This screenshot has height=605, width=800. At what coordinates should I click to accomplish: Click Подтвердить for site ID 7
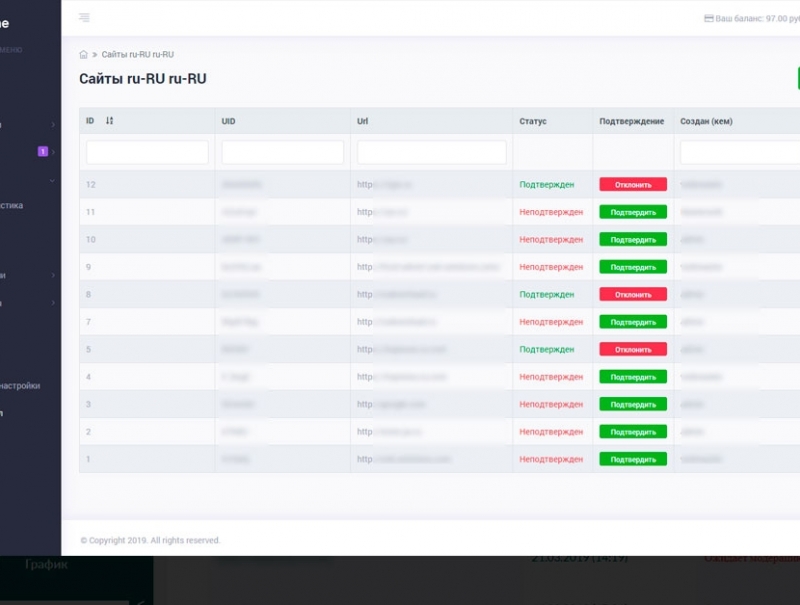pyautogui.click(x=633, y=322)
